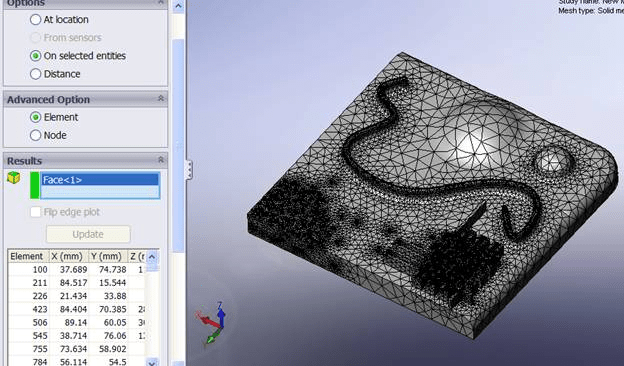The image size is (624, 366).
Task: Click the Element column header
Action: pyautogui.click(x=28, y=256)
